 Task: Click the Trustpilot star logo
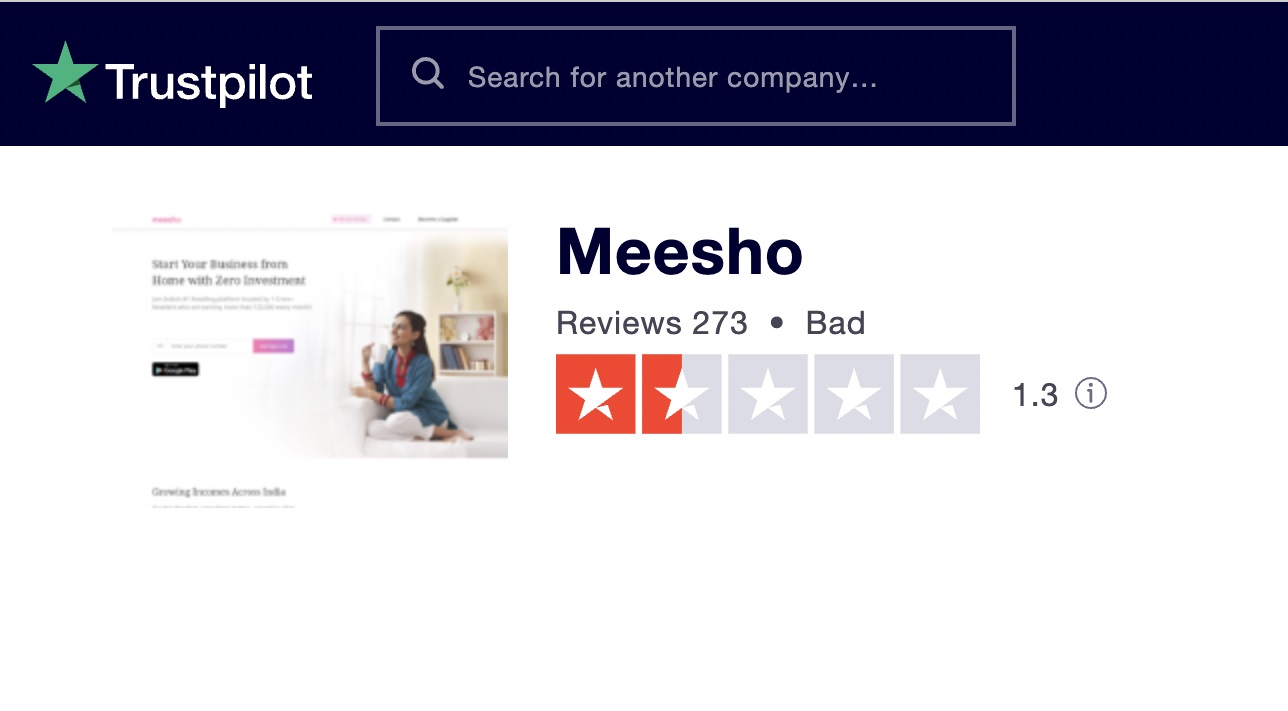click(63, 74)
